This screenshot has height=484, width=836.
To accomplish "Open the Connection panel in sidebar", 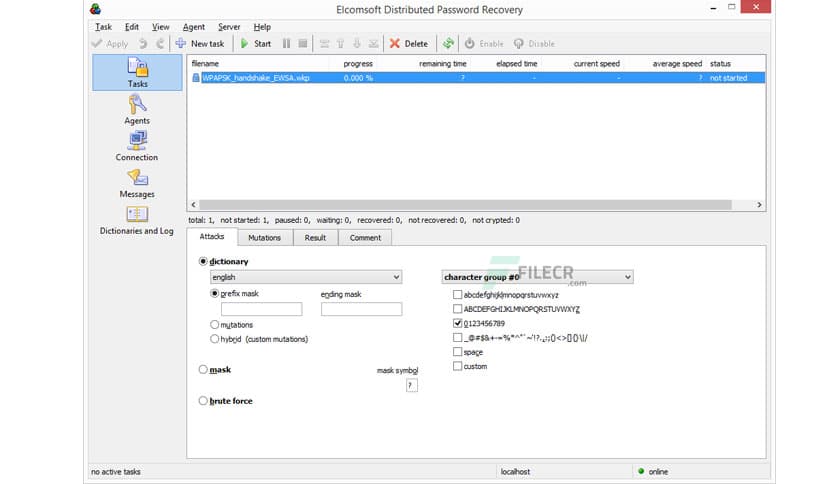I will [137, 146].
